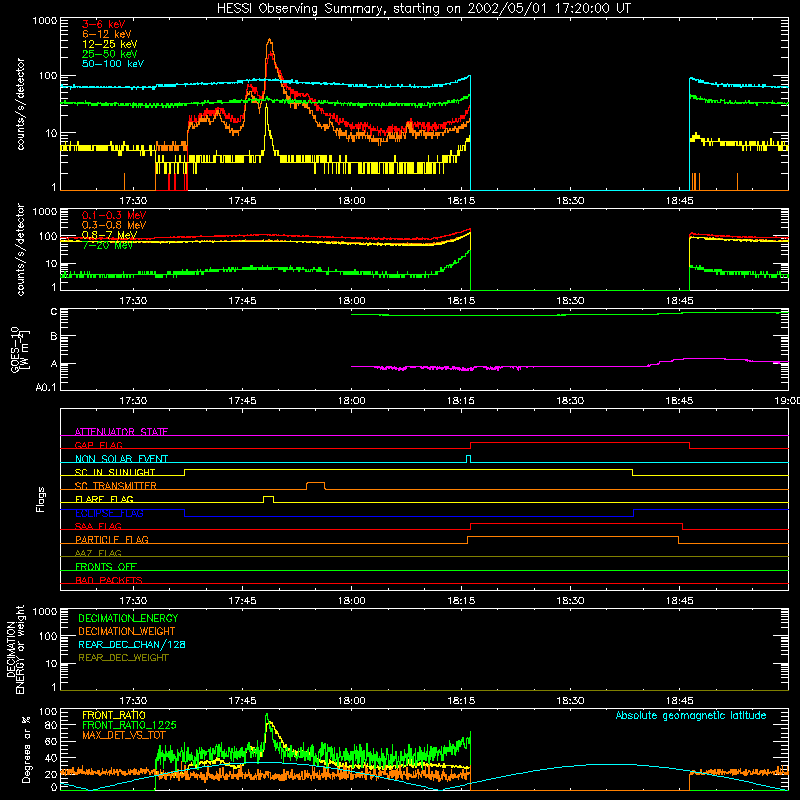
Task: Select the green FRONTS_OFF label
Action: tap(106, 567)
